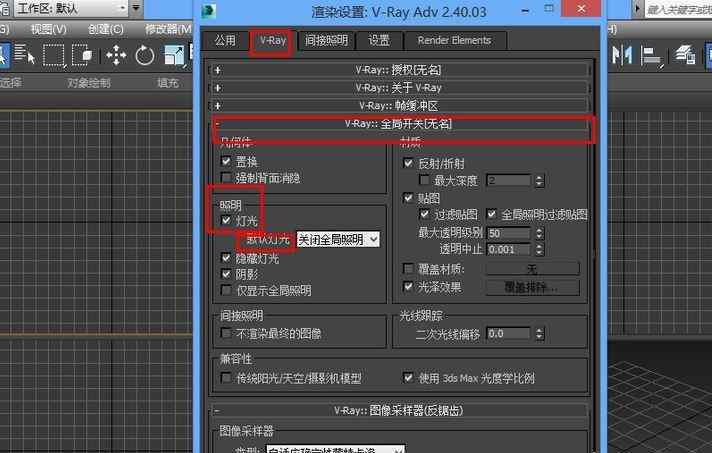
Task: Click the 覆盖排除 button
Action: [533, 287]
